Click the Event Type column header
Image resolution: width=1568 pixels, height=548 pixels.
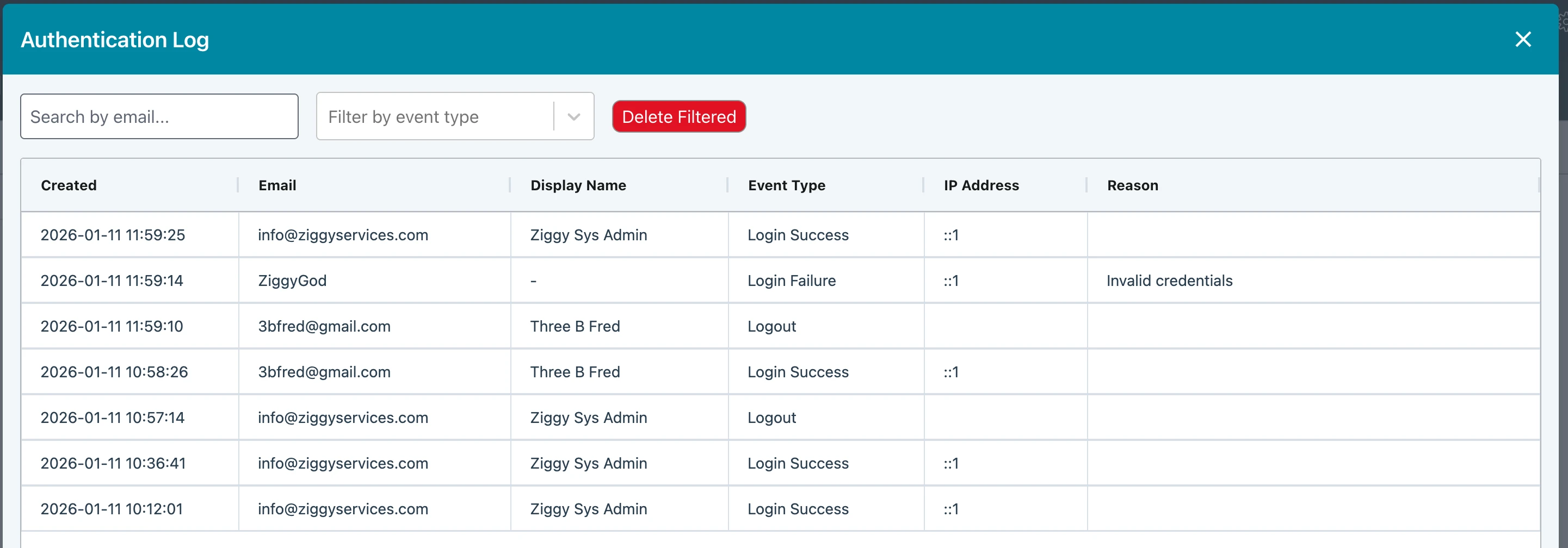(x=786, y=185)
